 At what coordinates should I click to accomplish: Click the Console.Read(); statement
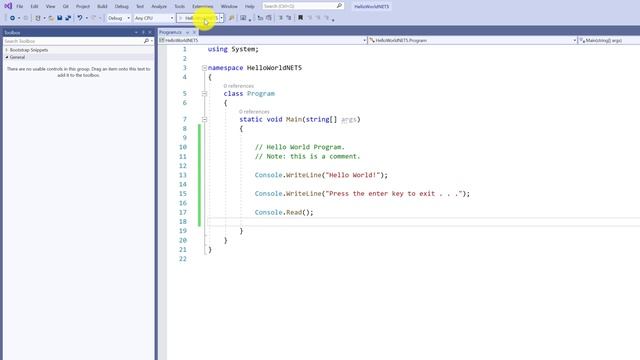[284, 212]
